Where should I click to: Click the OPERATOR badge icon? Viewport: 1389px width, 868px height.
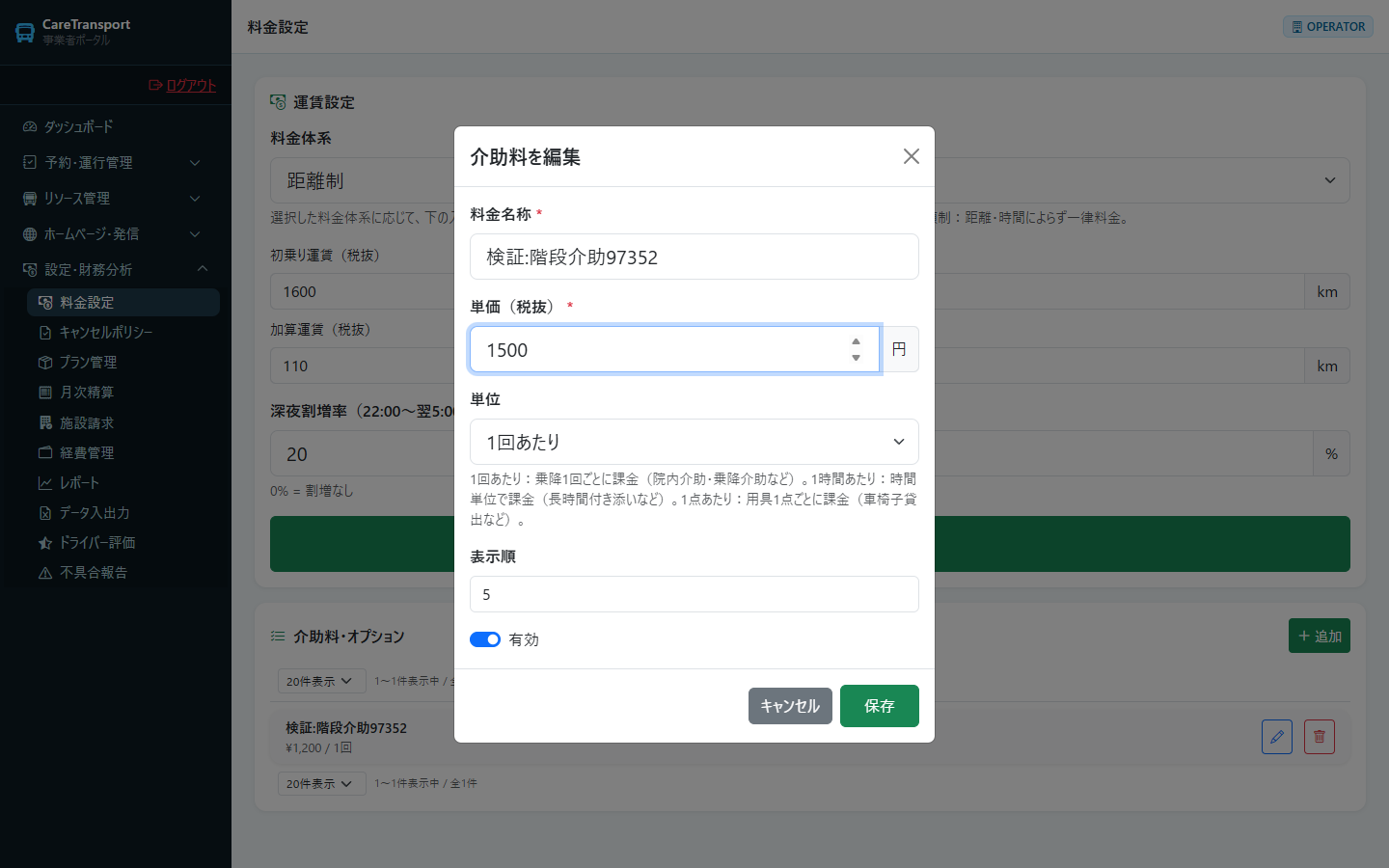click(x=1297, y=27)
